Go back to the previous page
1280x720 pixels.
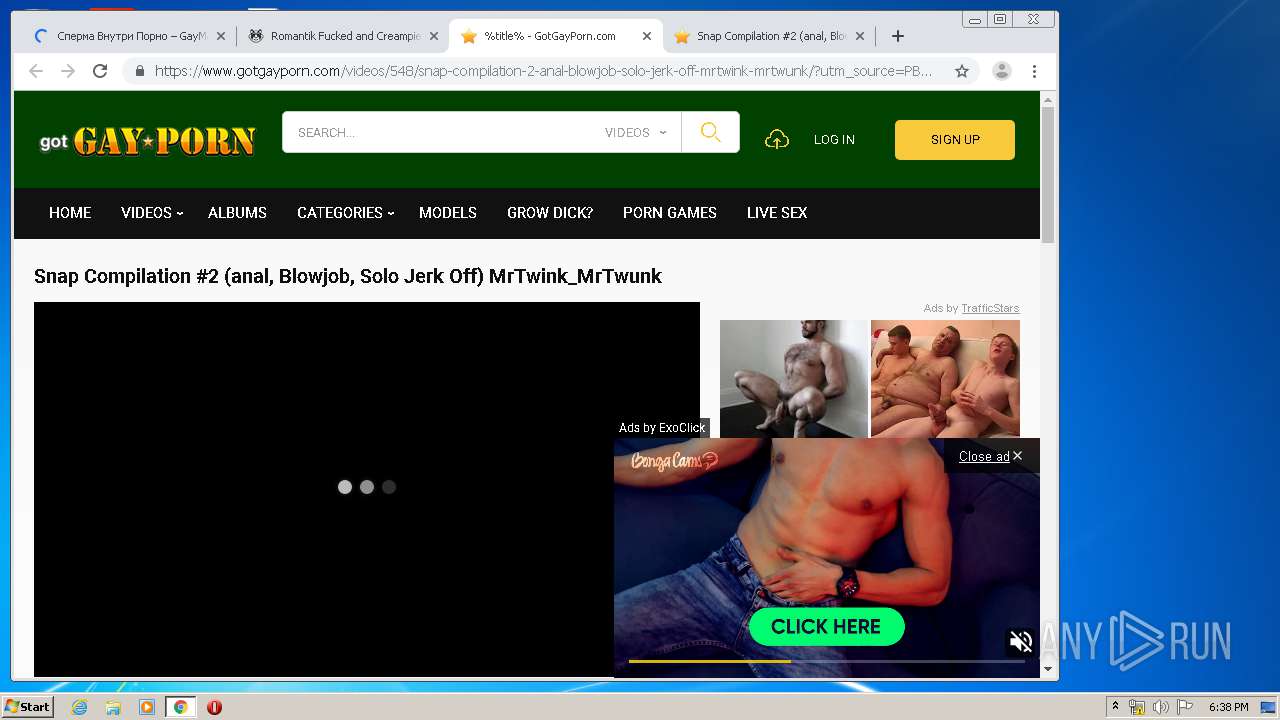[36, 71]
